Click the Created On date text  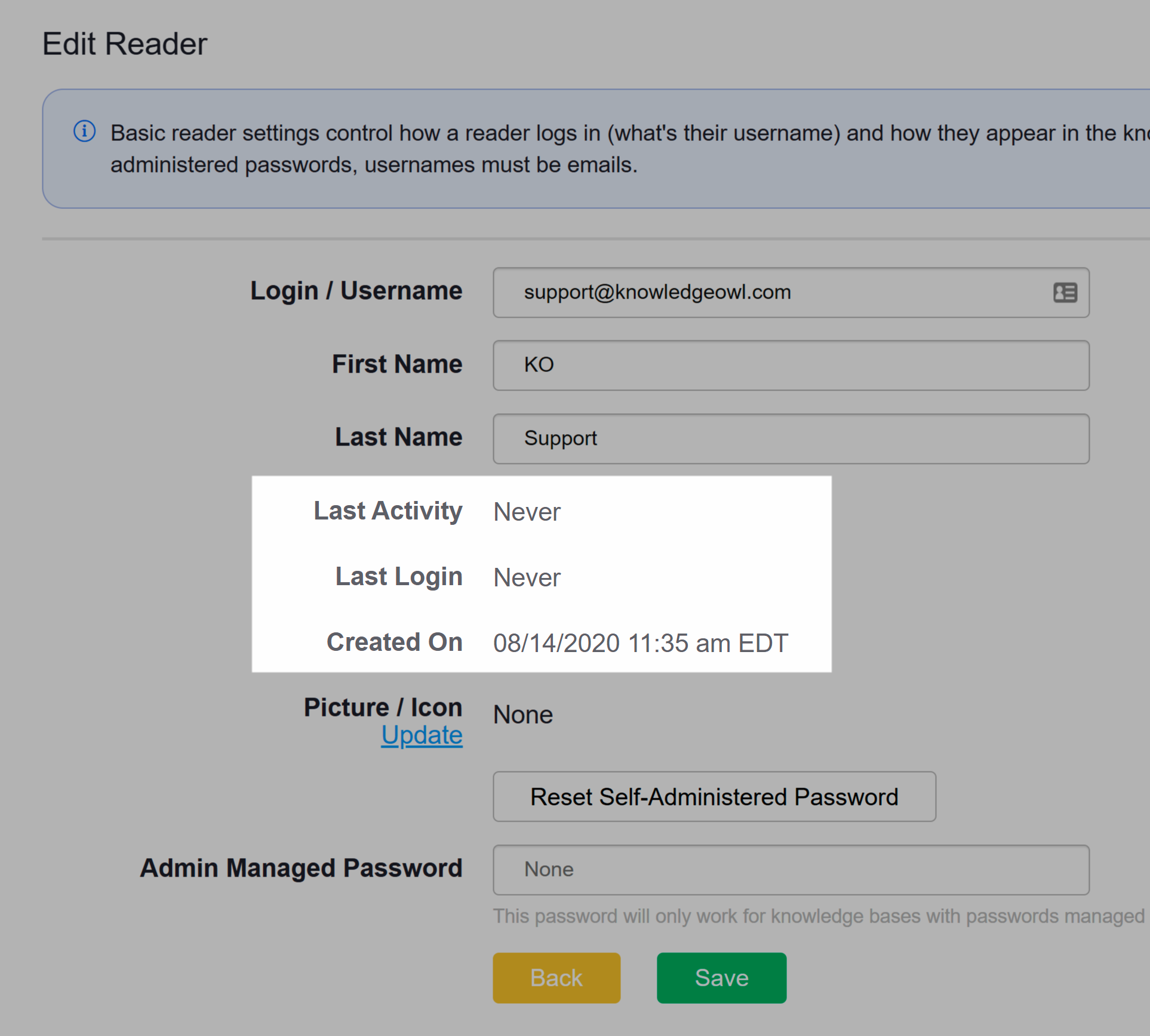[640, 644]
